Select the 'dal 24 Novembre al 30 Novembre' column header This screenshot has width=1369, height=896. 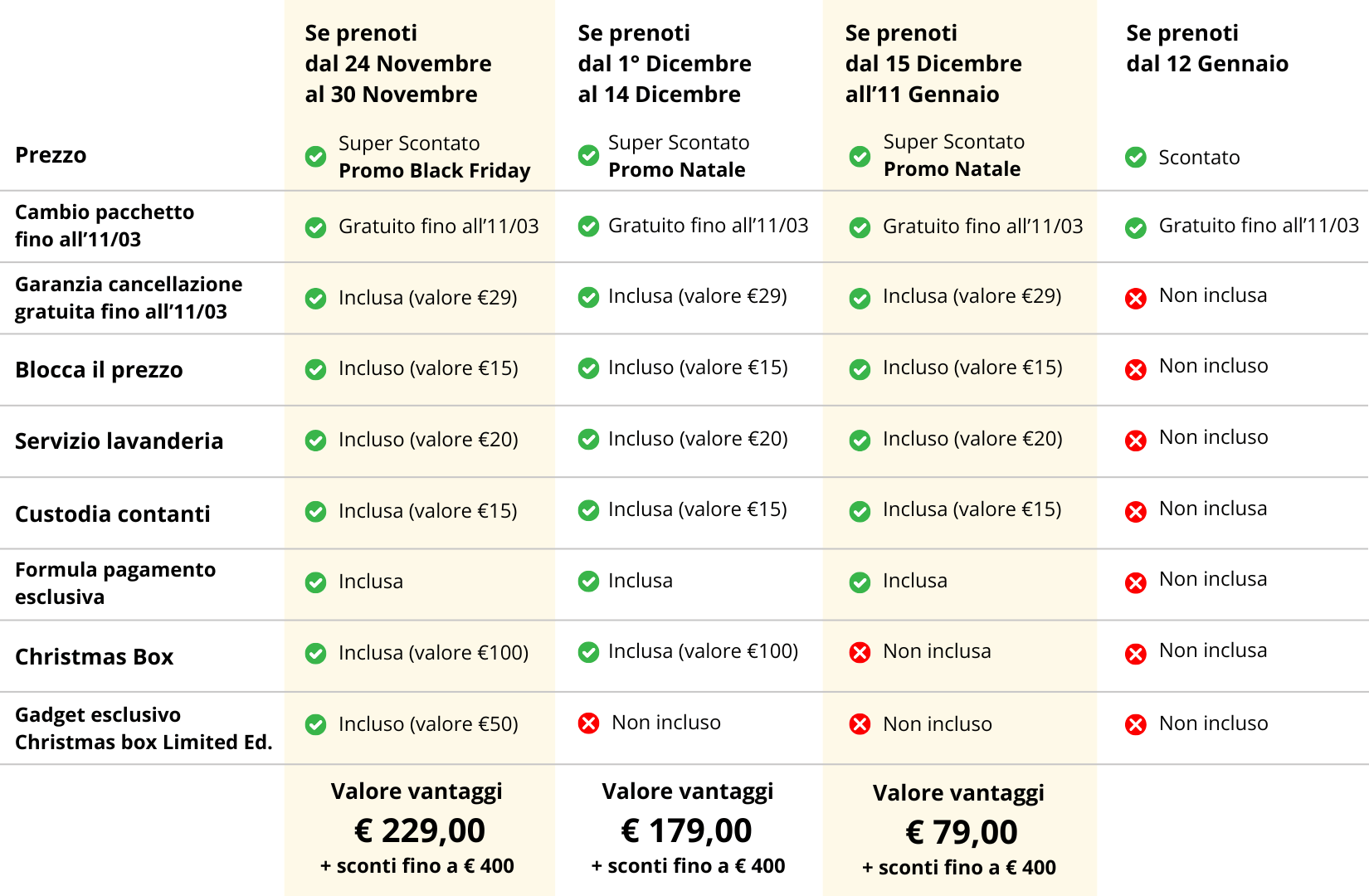[398, 64]
